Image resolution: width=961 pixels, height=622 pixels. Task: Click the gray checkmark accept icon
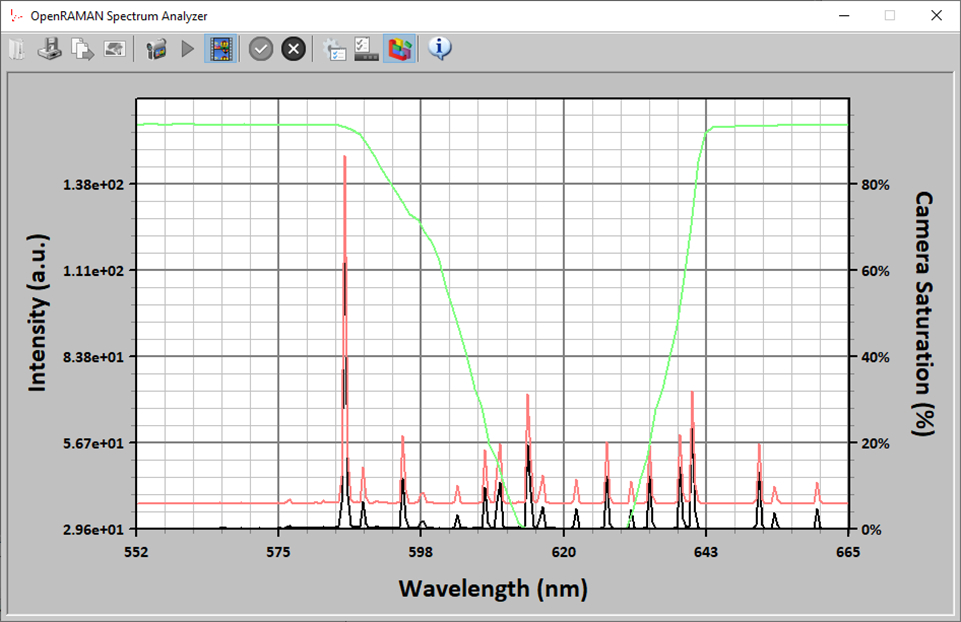tap(261, 49)
